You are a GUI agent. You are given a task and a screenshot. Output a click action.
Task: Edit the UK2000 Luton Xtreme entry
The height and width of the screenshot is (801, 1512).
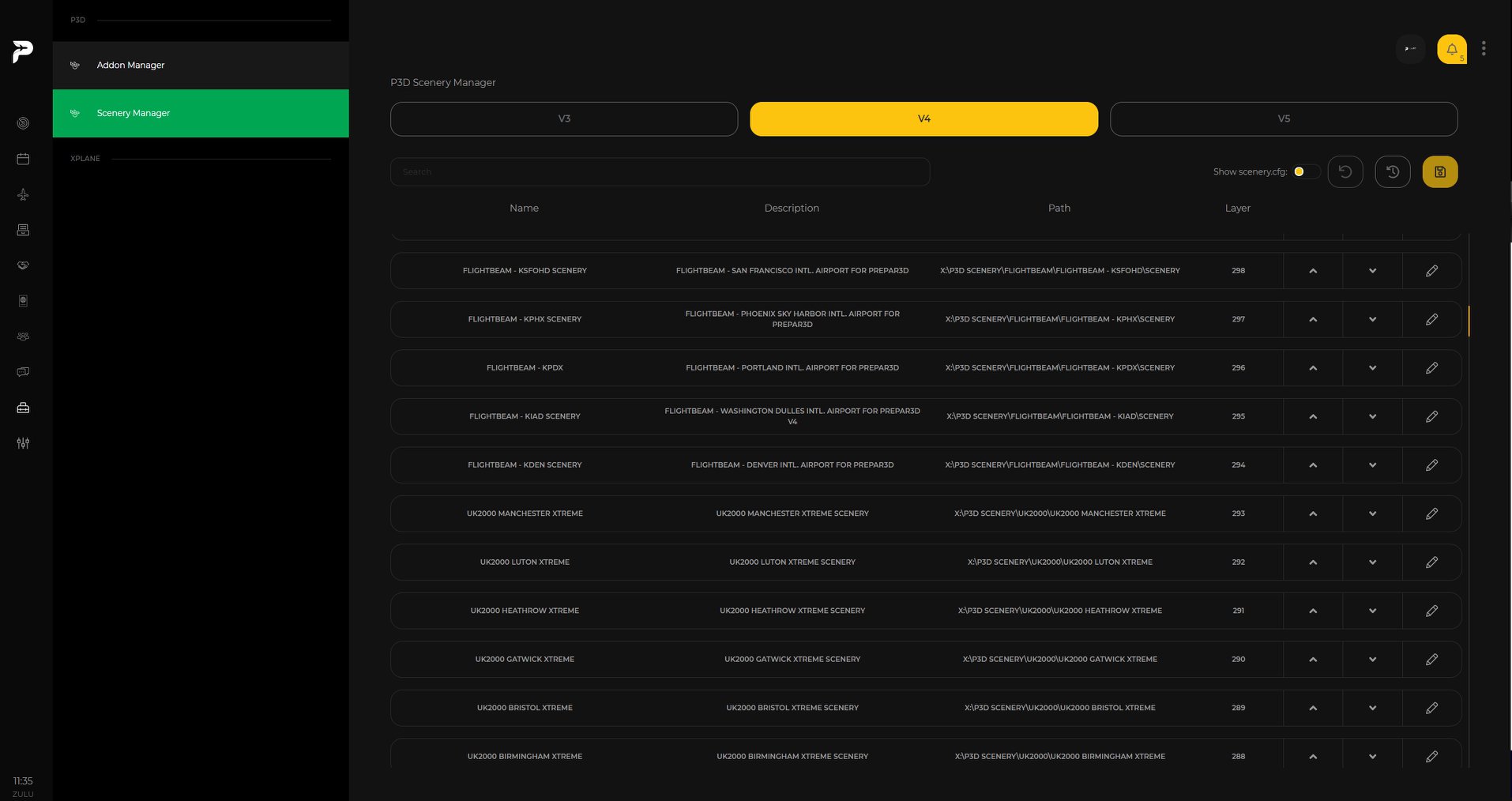pyautogui.click(x=1431, y=562)
